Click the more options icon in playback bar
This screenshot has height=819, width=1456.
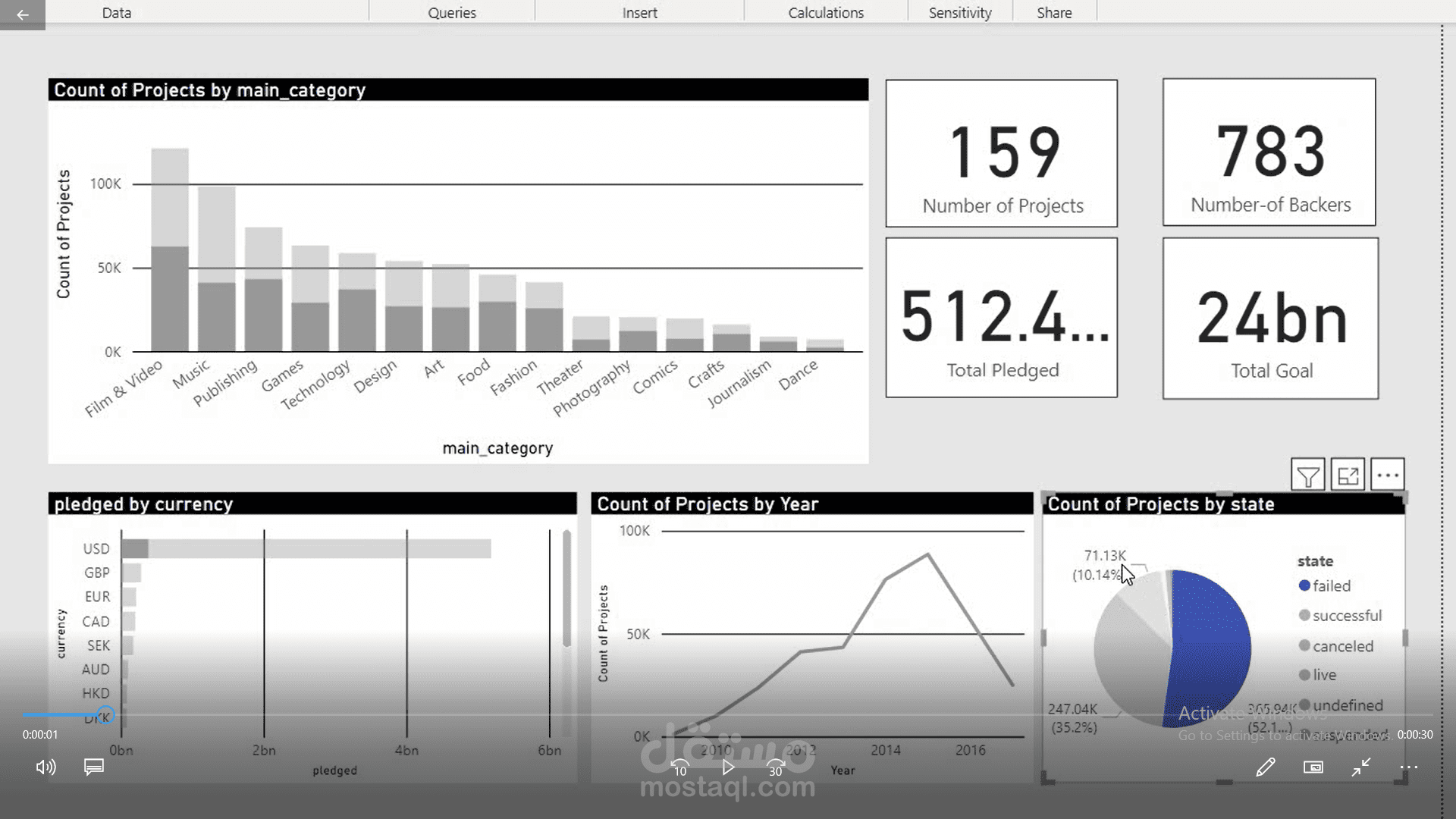coord(1408,767)
